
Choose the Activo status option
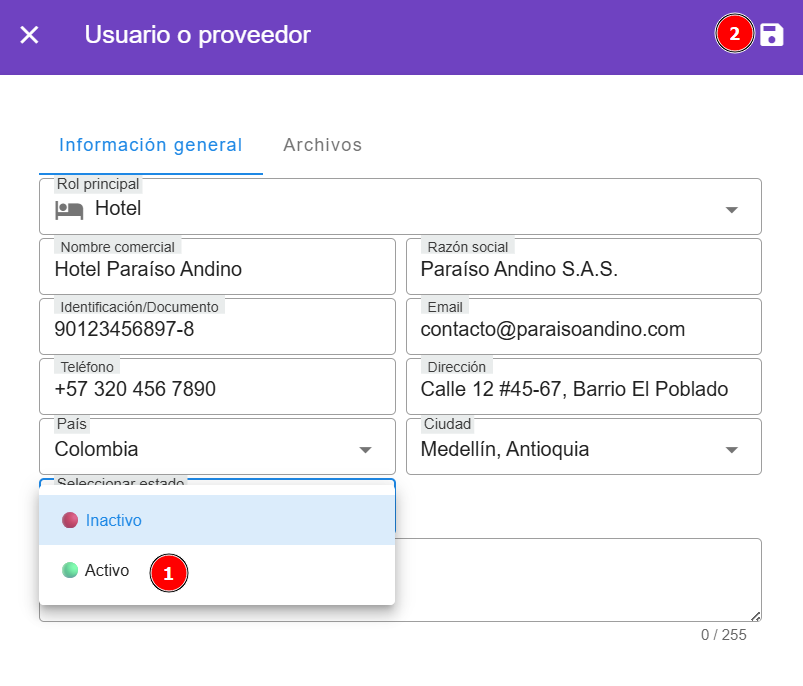[x=106, y=570]
